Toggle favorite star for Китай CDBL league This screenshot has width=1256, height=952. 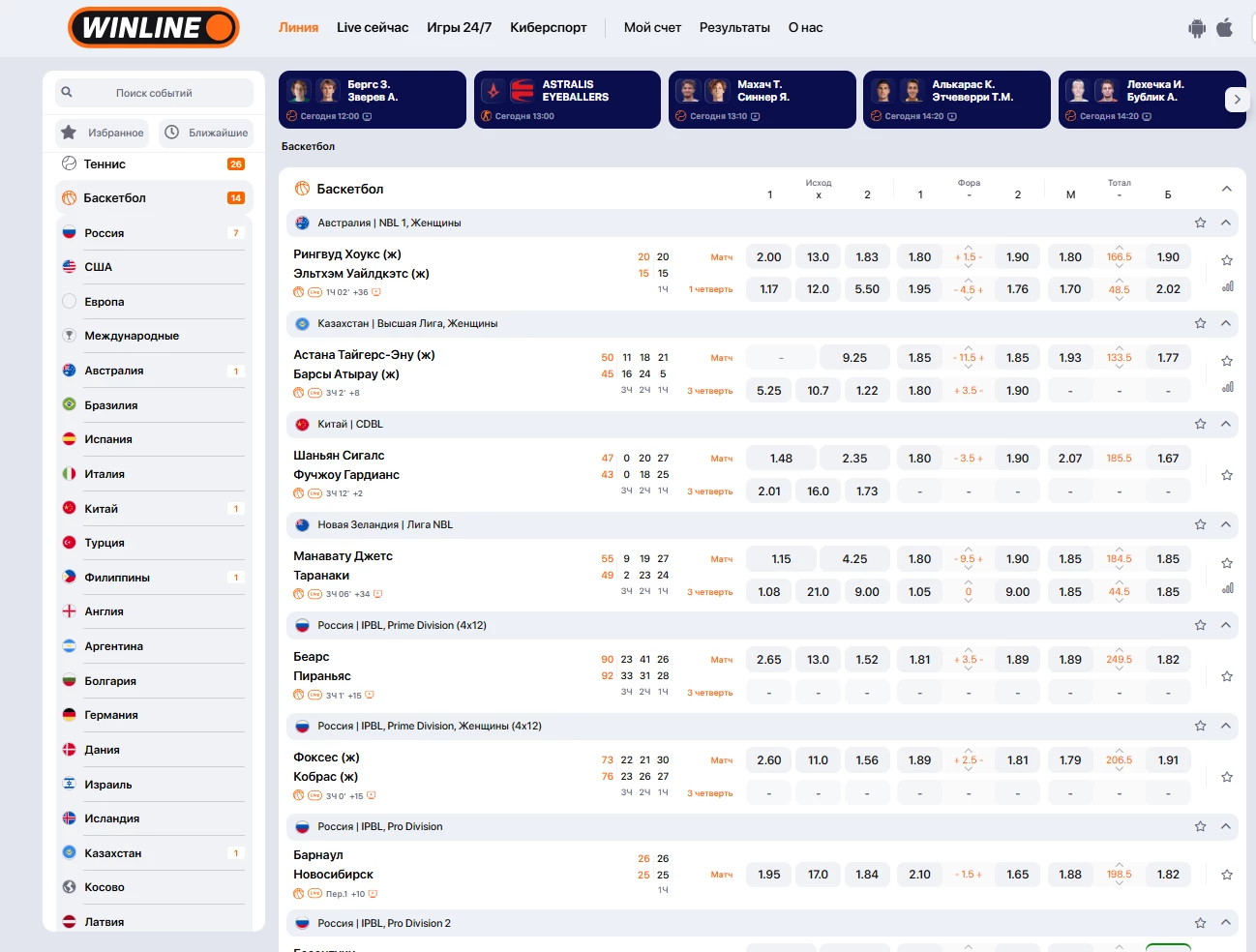(x=1200, y=424)
